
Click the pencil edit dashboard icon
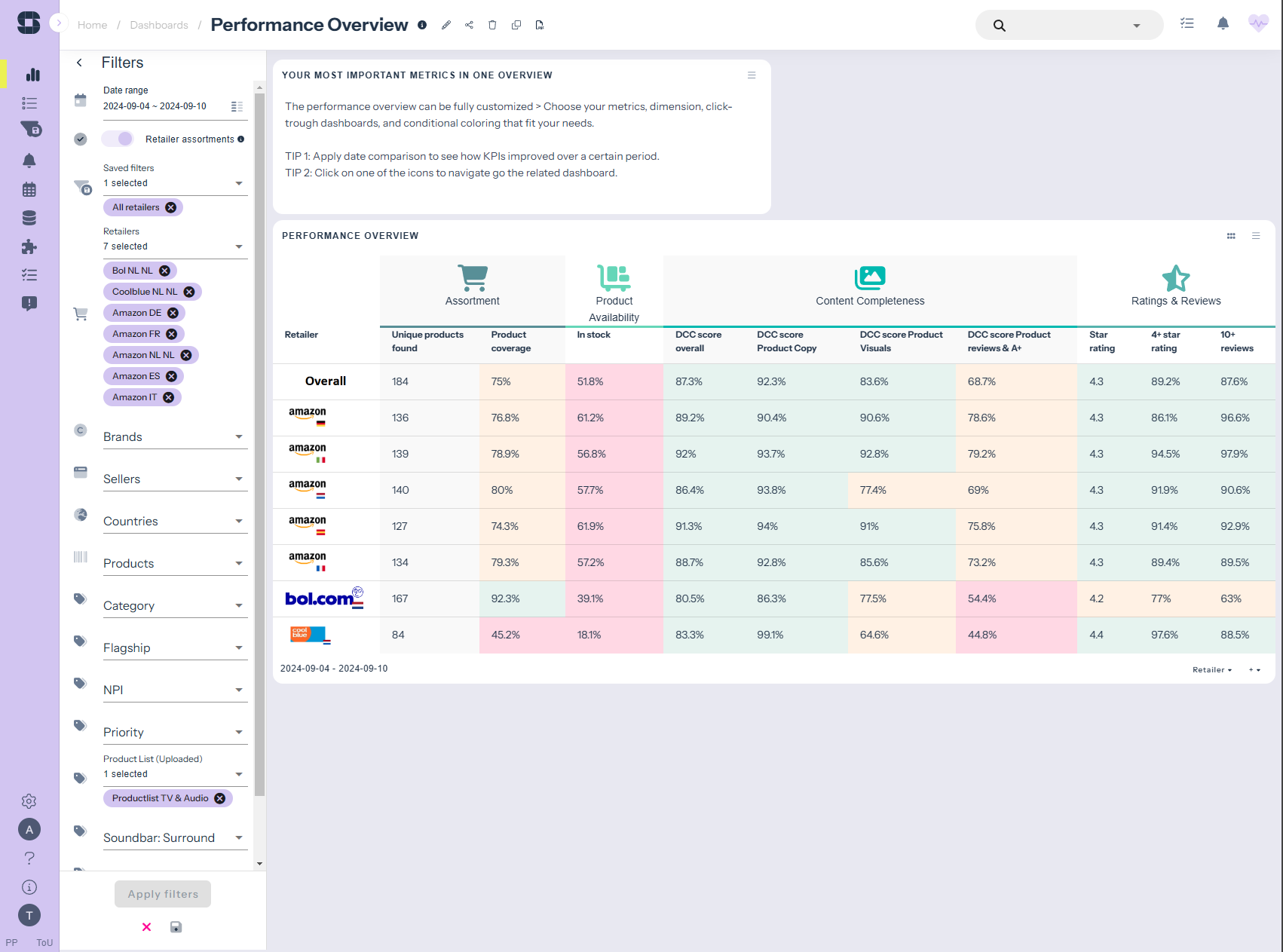446,25
